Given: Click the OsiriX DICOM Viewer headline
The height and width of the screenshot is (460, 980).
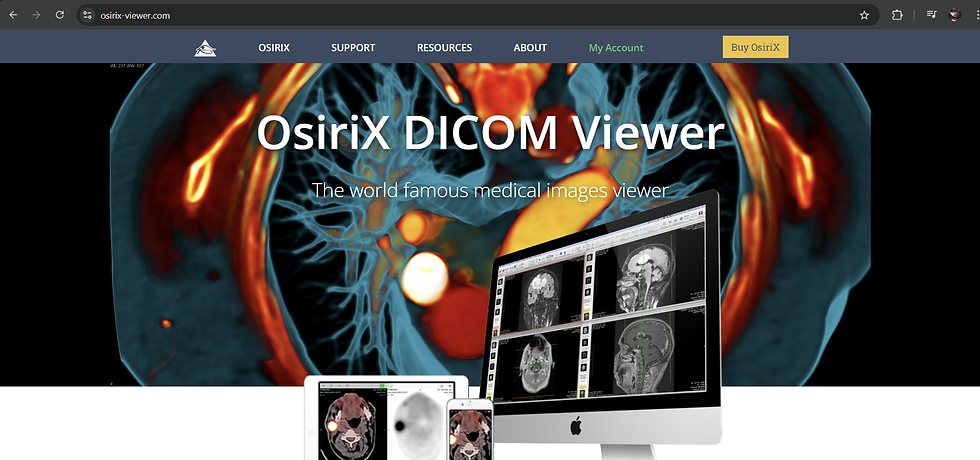Looking at the screenshot, I should tap(491, 132).
